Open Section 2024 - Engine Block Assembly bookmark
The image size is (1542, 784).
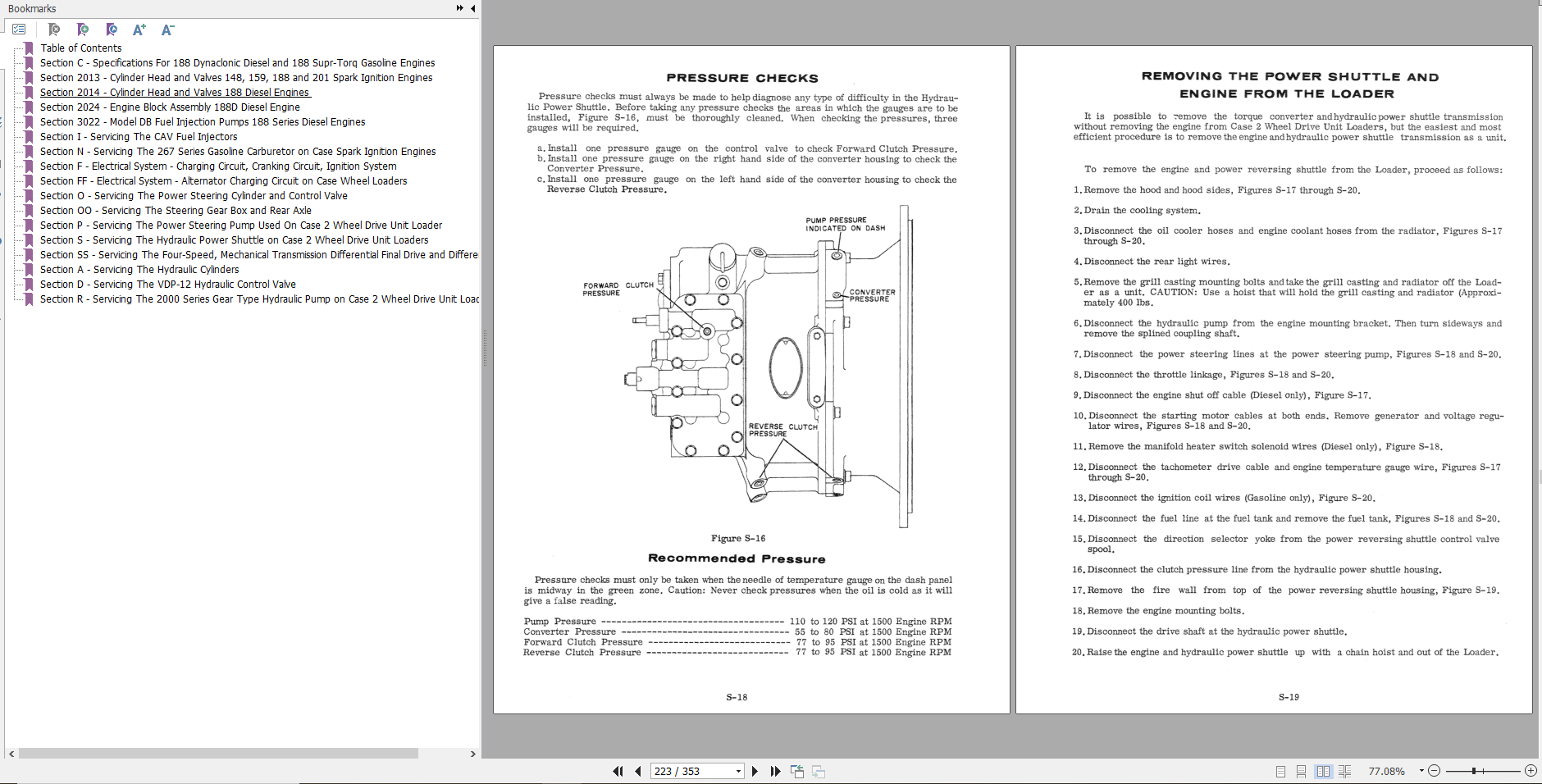pos(169,107)
